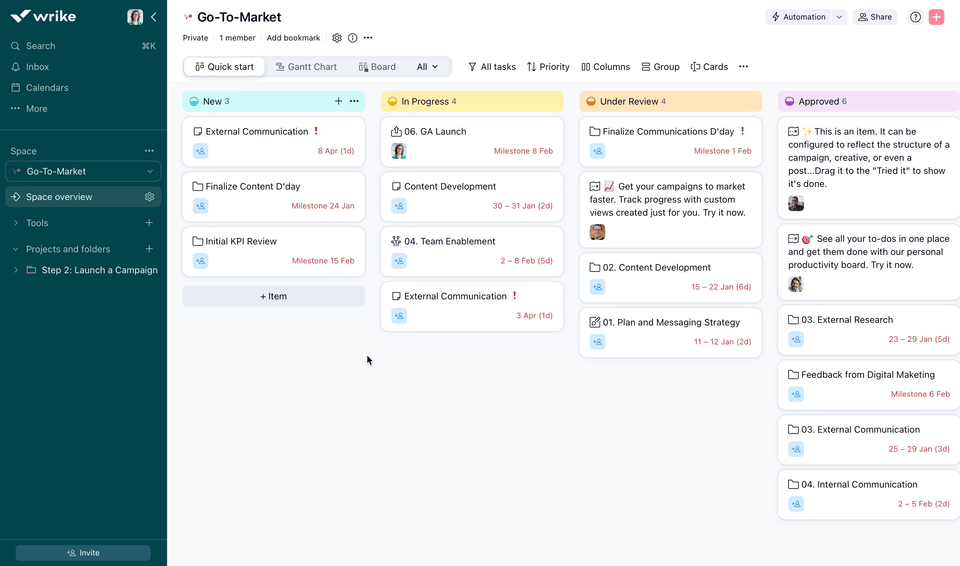This screenshot has height=566, width=960.
Task: Open the settings gear next to Add bookmark
Action: coord(337,38)
